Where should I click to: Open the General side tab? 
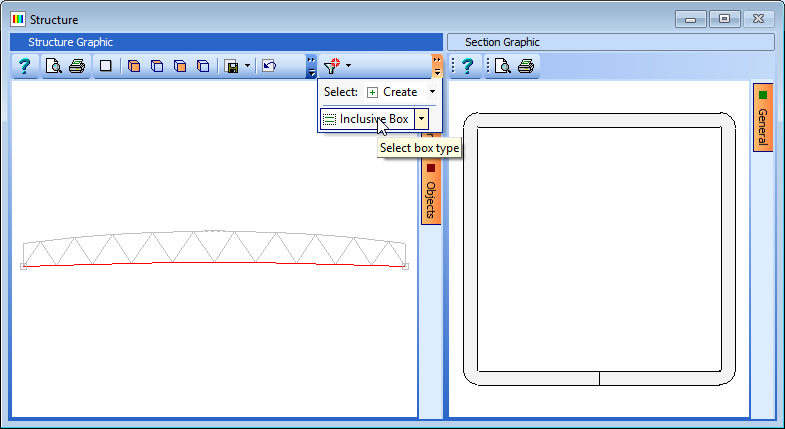pos(762,118)
